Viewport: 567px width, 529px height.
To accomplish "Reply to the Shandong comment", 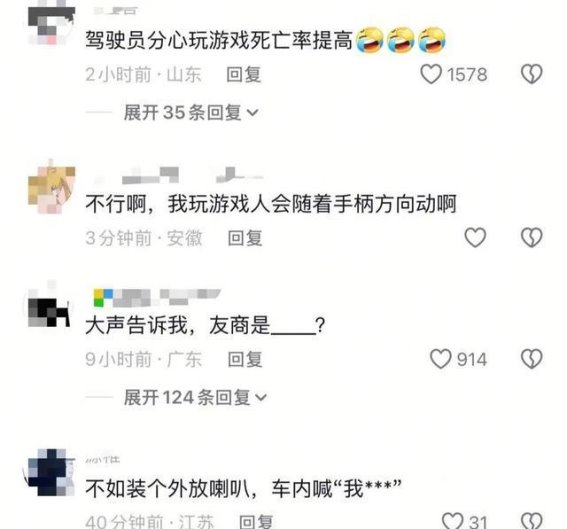I will click(x=243, y=74).
